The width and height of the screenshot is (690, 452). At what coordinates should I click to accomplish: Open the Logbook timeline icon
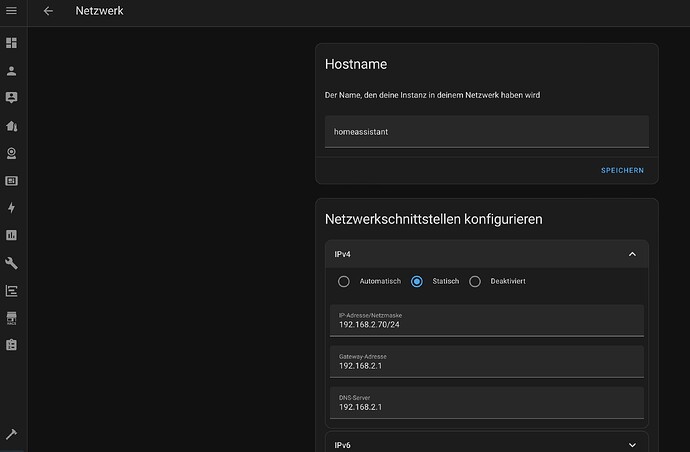point(11,290)
